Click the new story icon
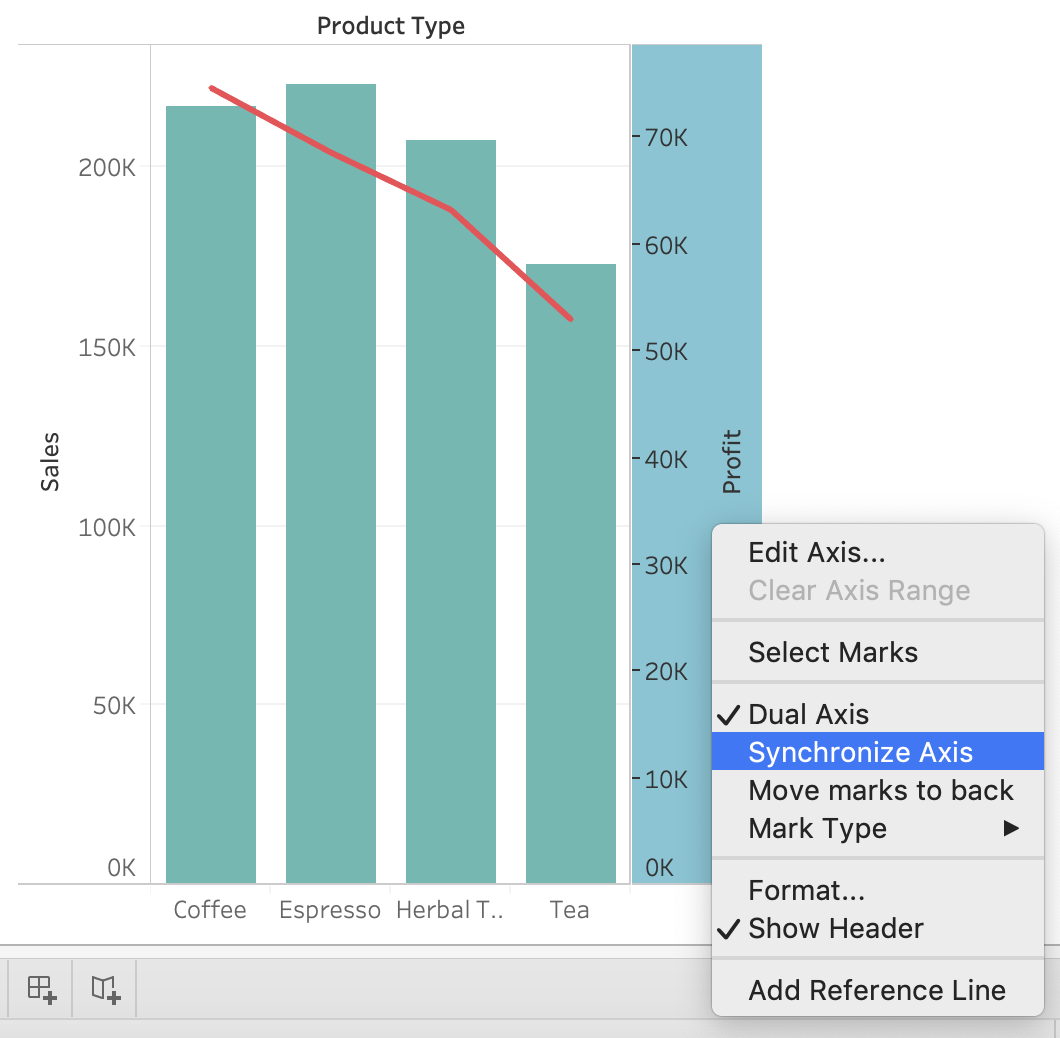This screenshot has height=1038, width=1060. pyautogui.click(x=103, y=990)
